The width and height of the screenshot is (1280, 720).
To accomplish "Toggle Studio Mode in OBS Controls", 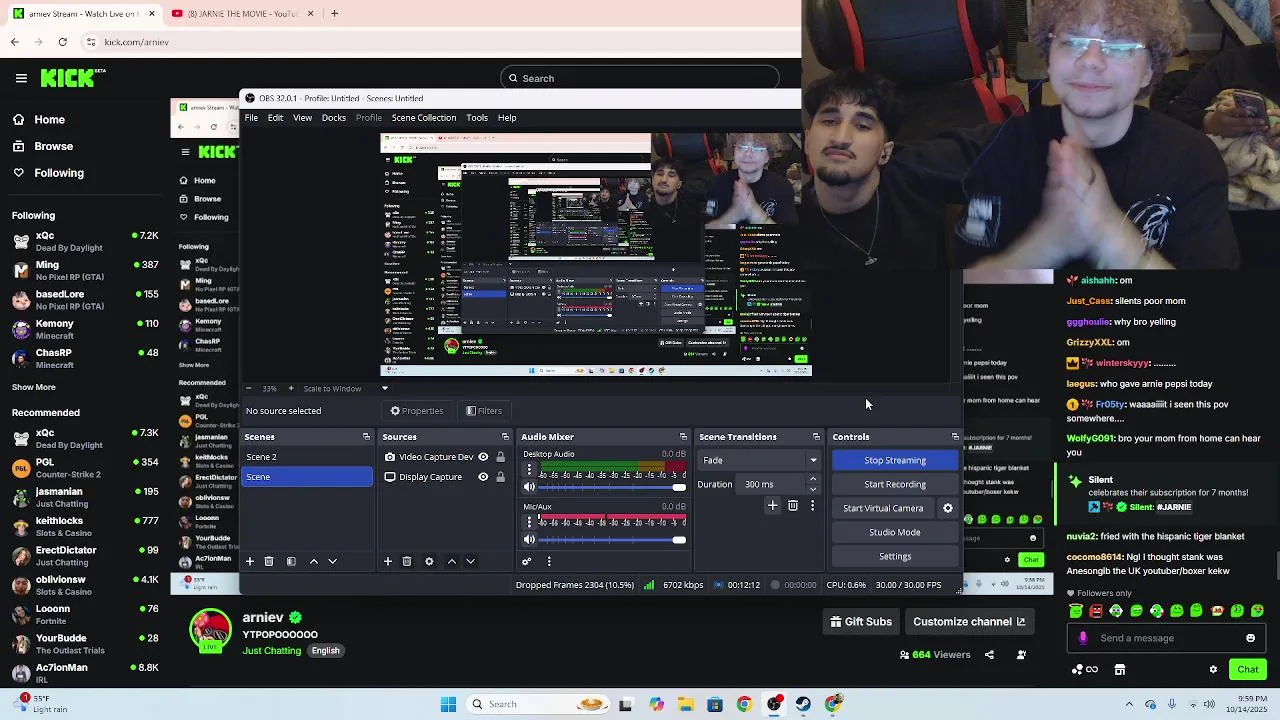I will (x=895, y=532).
